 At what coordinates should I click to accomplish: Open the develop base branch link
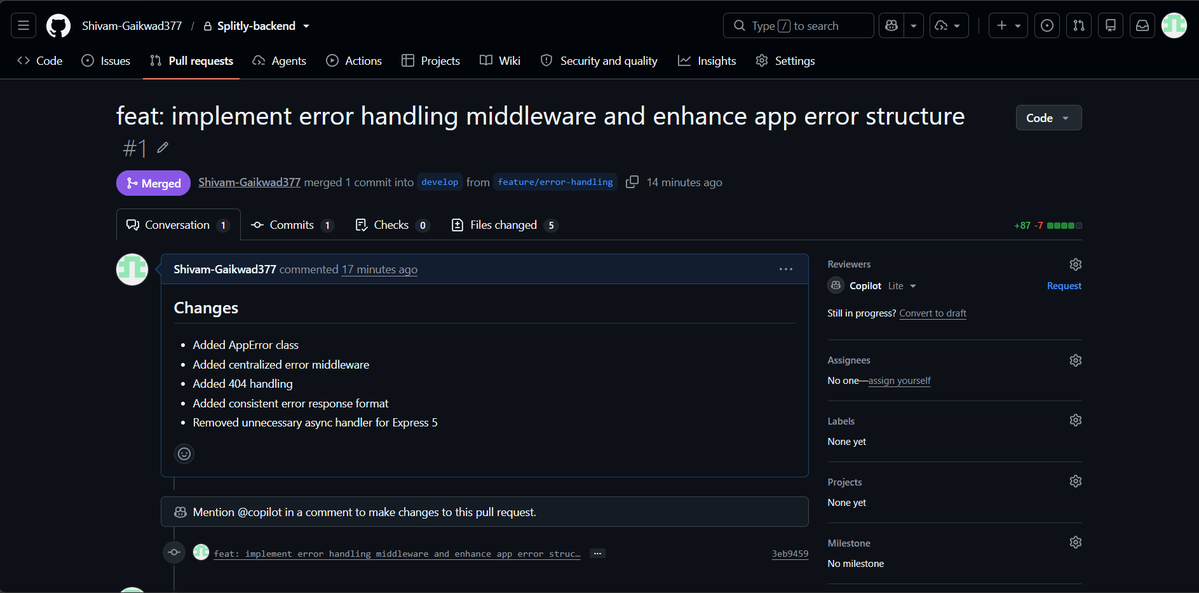tap(439, 182)
